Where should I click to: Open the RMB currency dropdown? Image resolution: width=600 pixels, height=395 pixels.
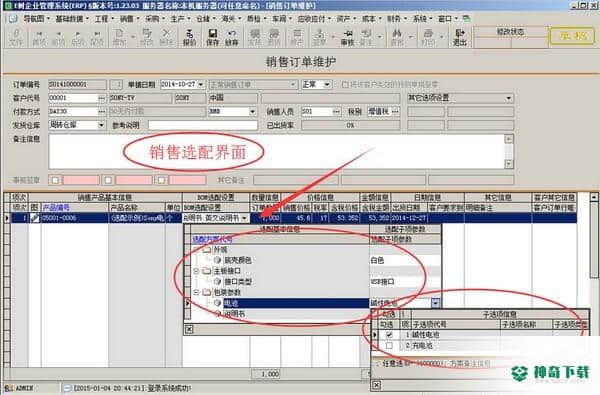(x=253, y=112)
